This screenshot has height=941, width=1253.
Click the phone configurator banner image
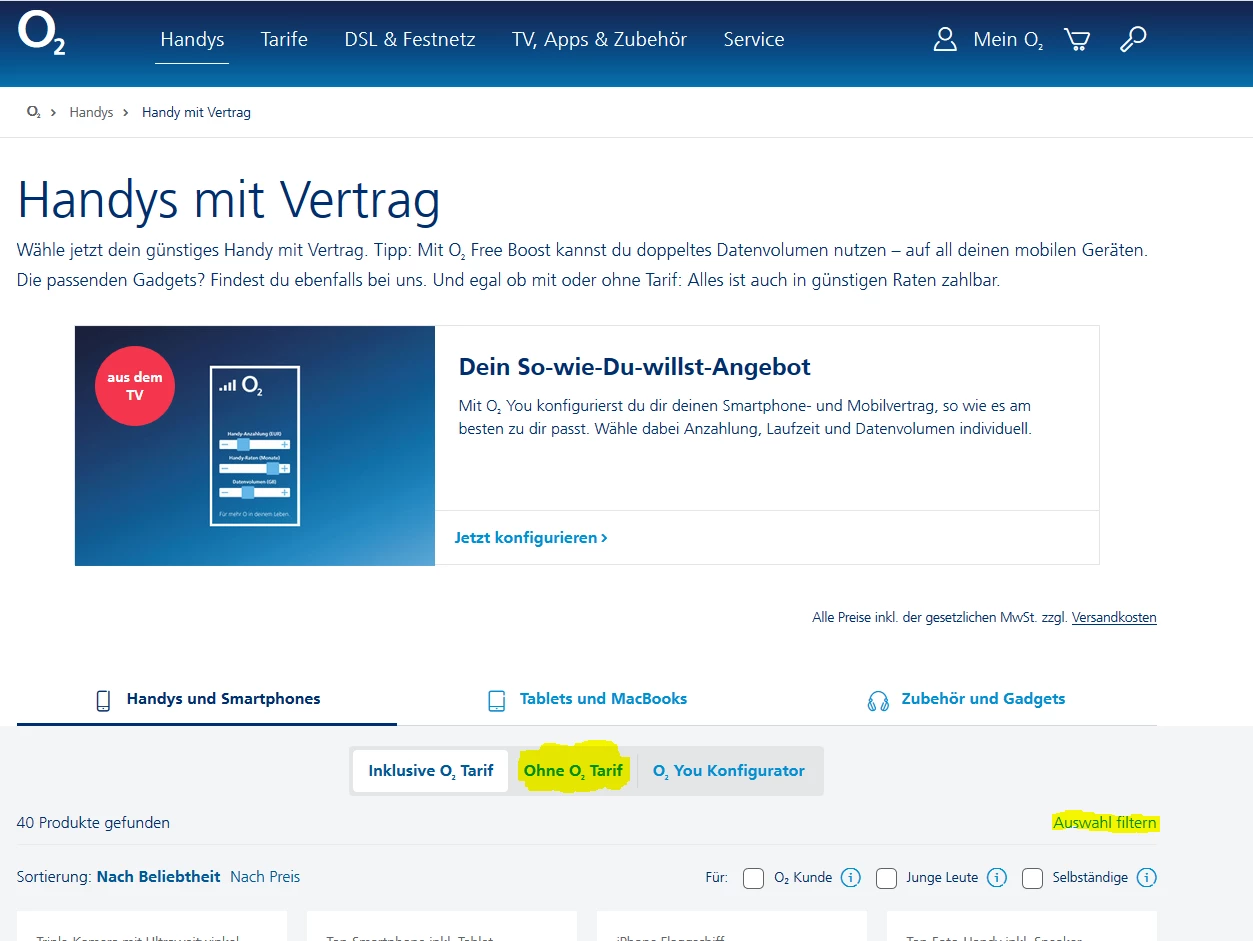pyautogui.click(x=255, y=445)
